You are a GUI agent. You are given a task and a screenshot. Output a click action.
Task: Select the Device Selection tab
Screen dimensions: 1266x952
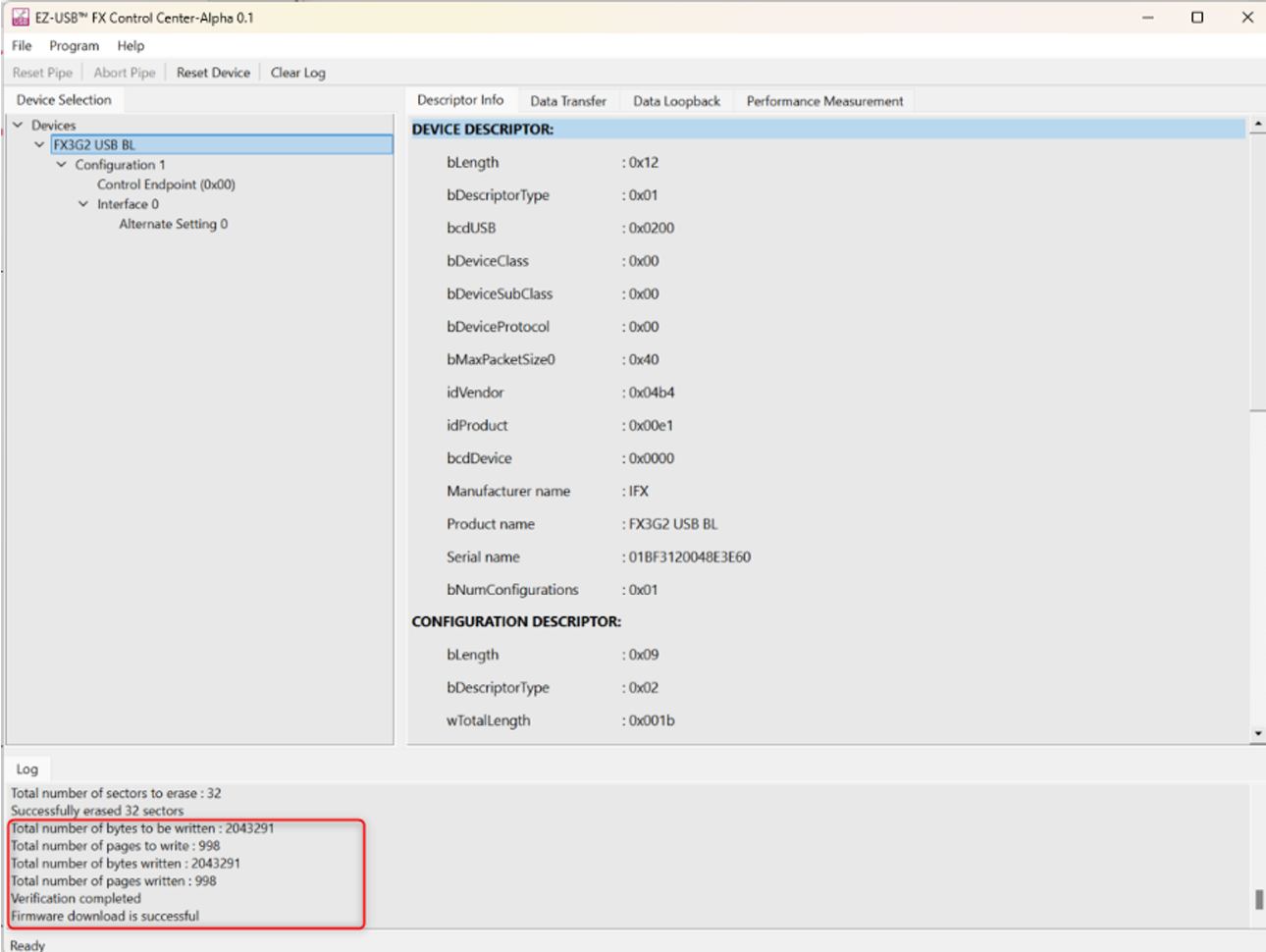[x=64, y=100]
